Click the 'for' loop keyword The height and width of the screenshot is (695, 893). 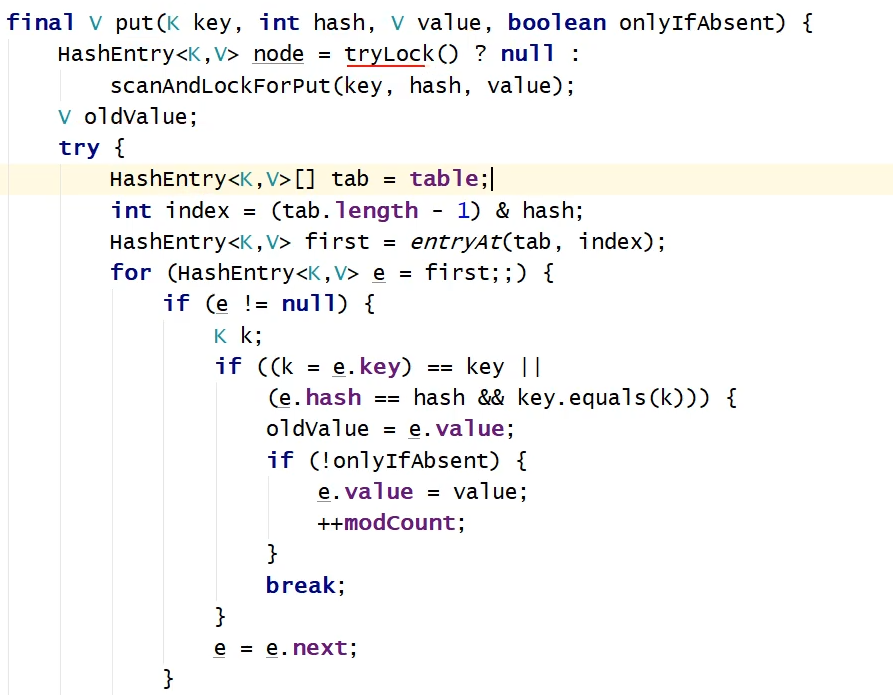[x=131, y=273]
